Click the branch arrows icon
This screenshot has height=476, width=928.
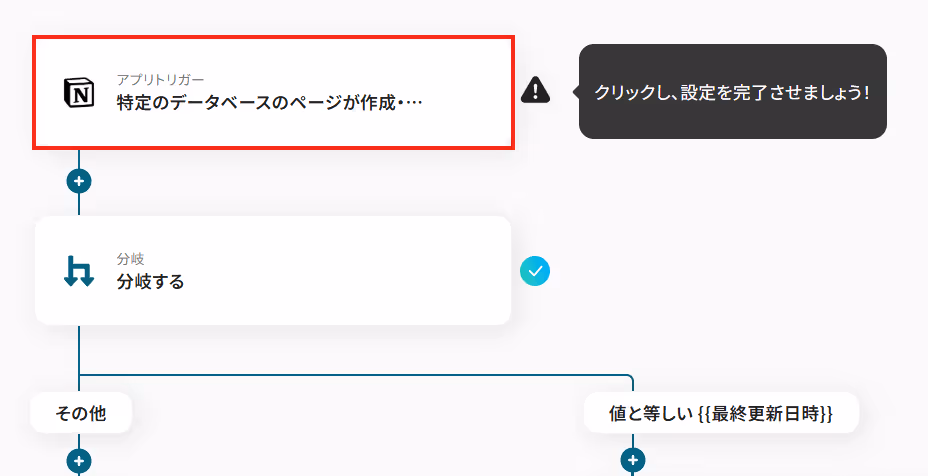pyautogui.click(x=79, y=271)
